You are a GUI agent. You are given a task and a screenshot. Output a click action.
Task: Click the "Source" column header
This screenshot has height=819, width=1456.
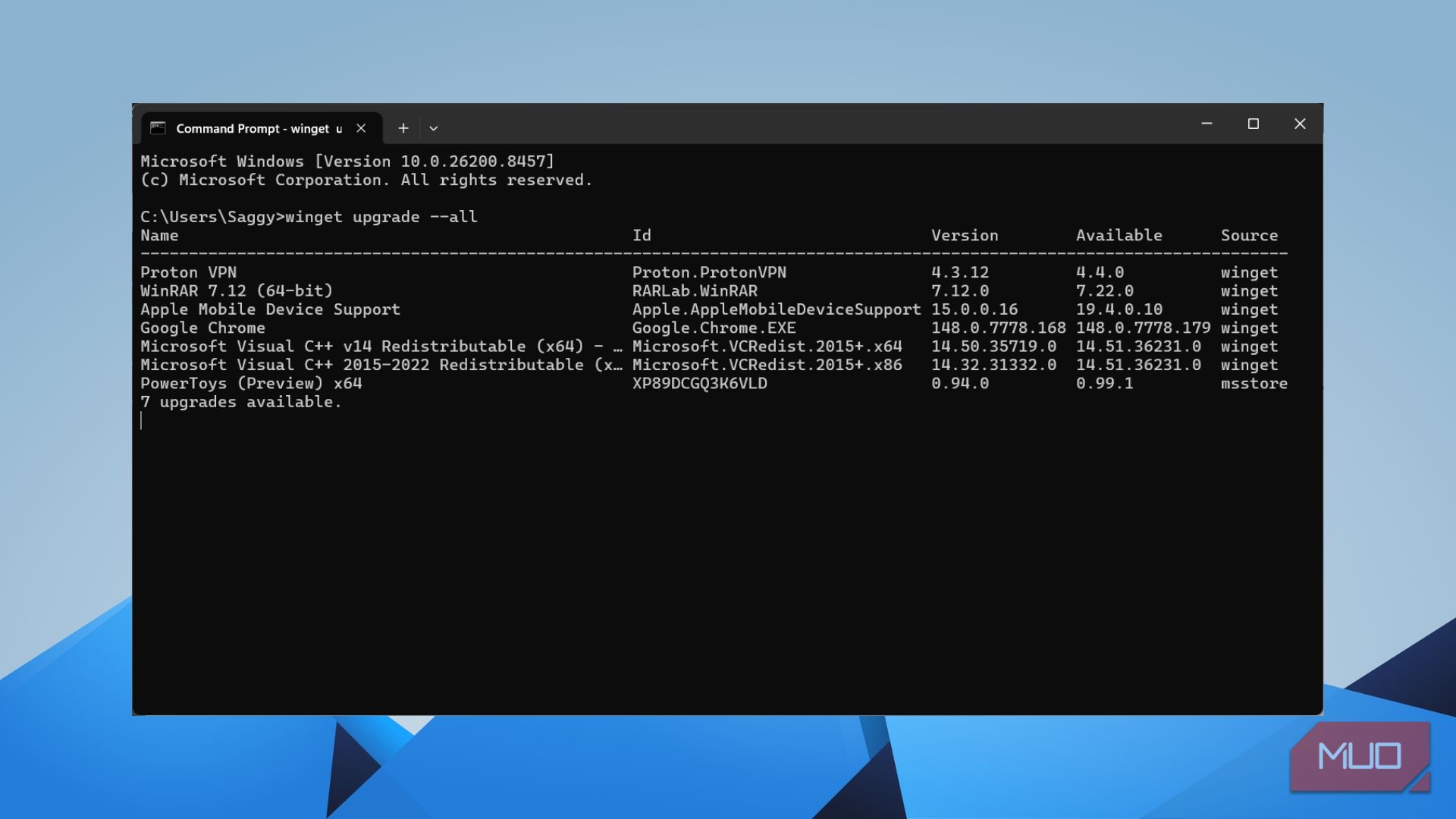pos(1250,236)
